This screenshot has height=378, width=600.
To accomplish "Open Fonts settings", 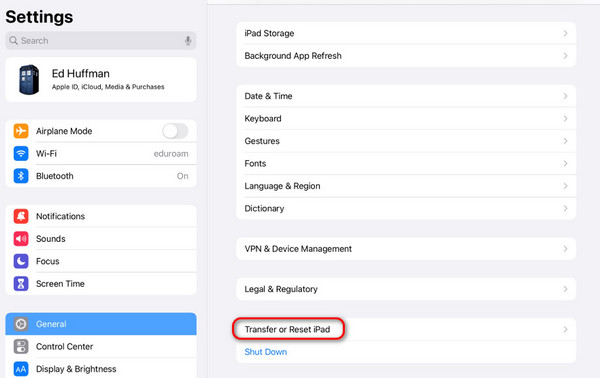I will coord(406,164).
